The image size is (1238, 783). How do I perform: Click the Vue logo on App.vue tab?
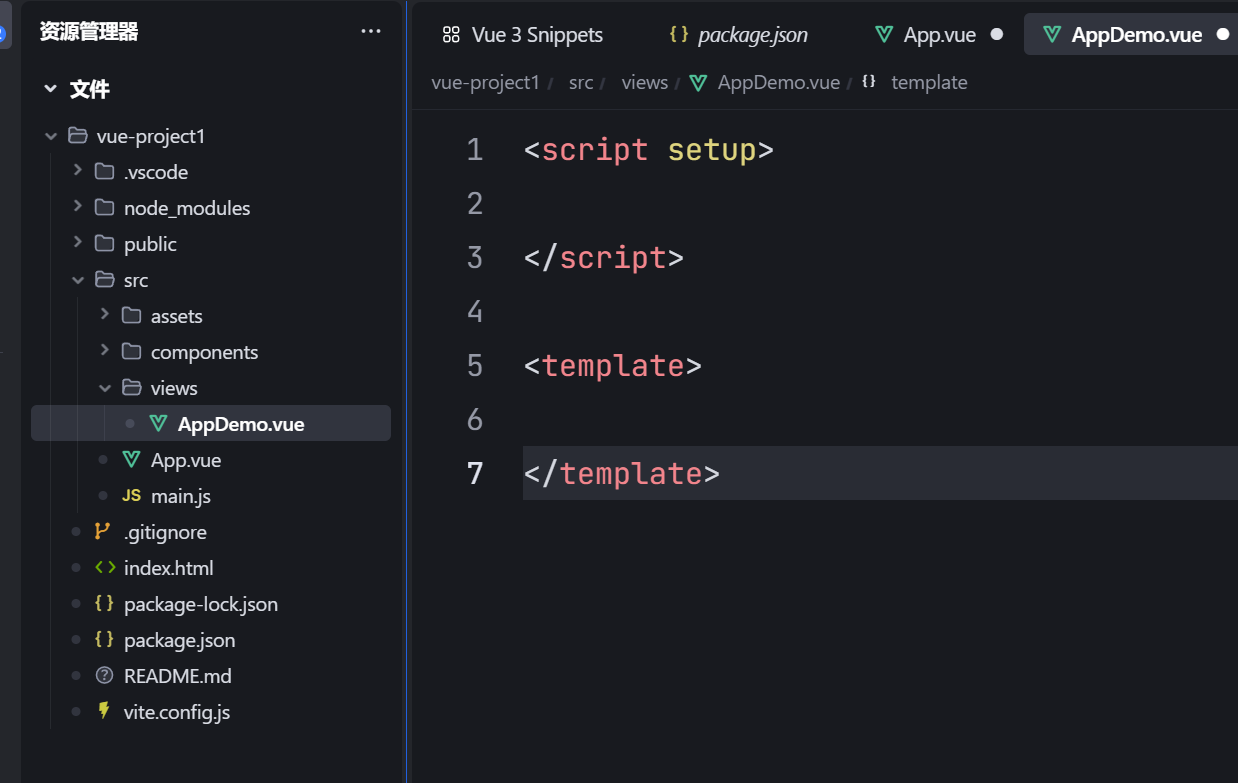coord(884,34)
